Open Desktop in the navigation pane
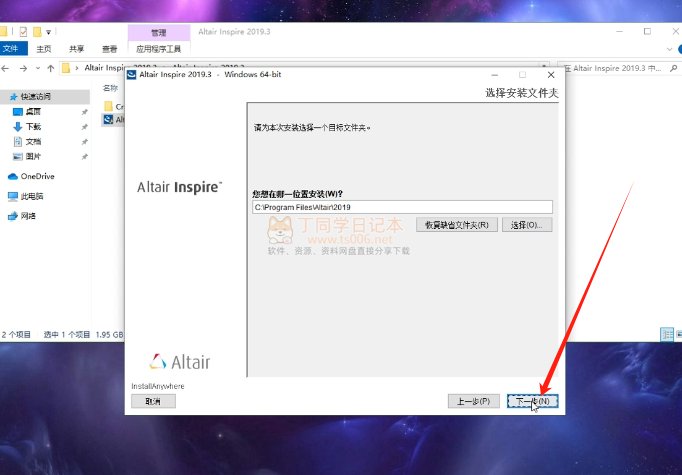This screenshot has width=682, height=475. pos(33,112)
